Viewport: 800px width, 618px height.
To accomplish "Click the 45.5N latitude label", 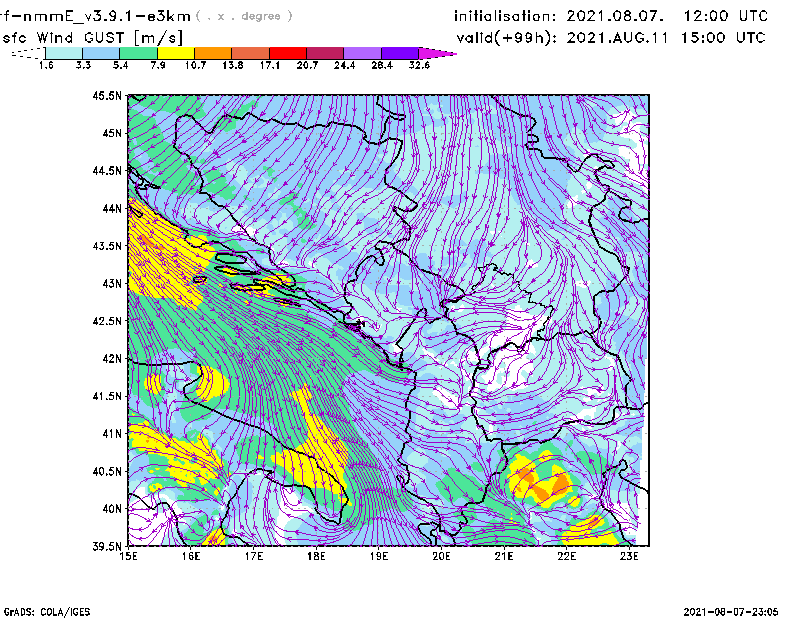I will [107, 95].
